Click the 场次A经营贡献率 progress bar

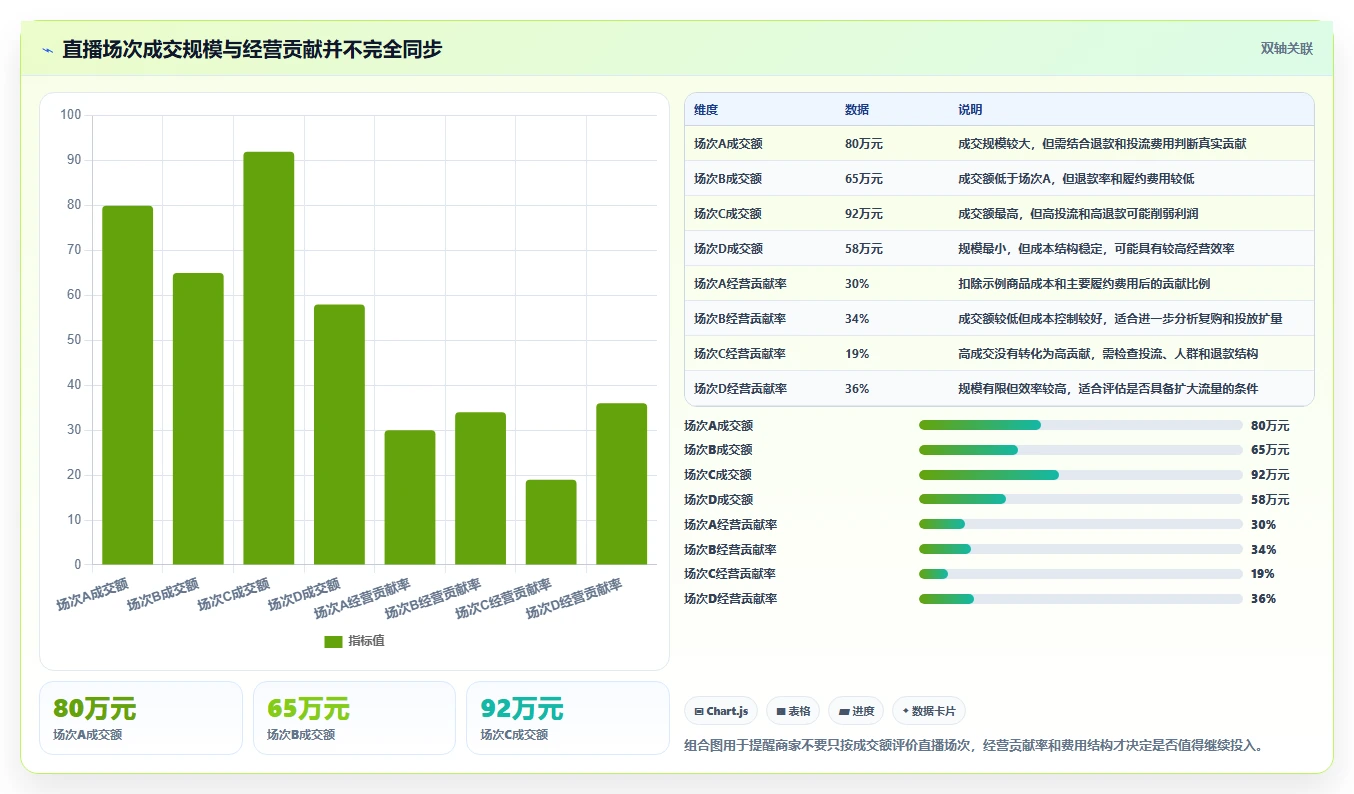point(1080,524)
